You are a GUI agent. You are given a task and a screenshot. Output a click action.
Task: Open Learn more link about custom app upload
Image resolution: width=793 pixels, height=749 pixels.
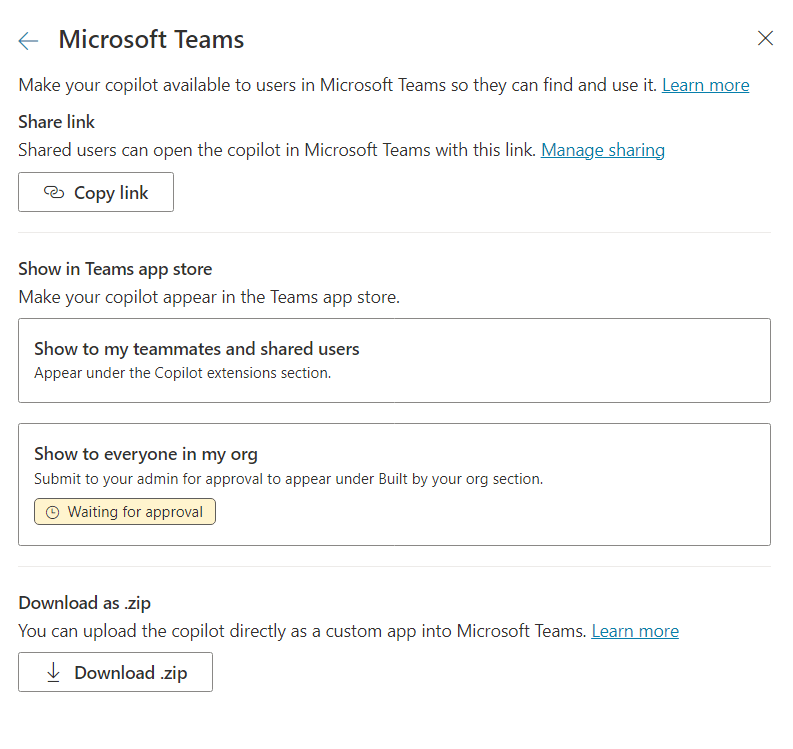coord(635,631)
